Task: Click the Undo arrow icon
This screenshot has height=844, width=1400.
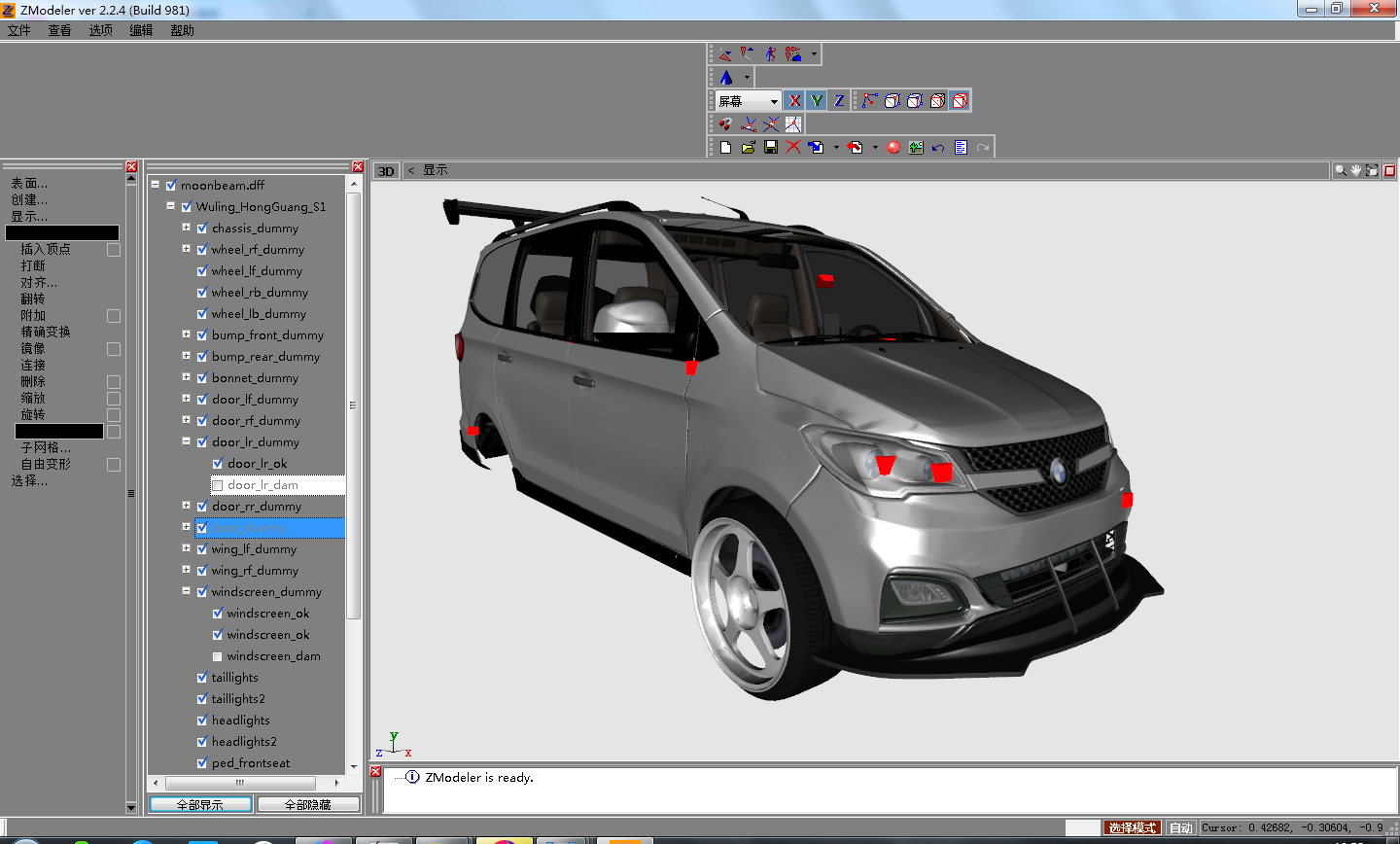Action: [938, 148]
